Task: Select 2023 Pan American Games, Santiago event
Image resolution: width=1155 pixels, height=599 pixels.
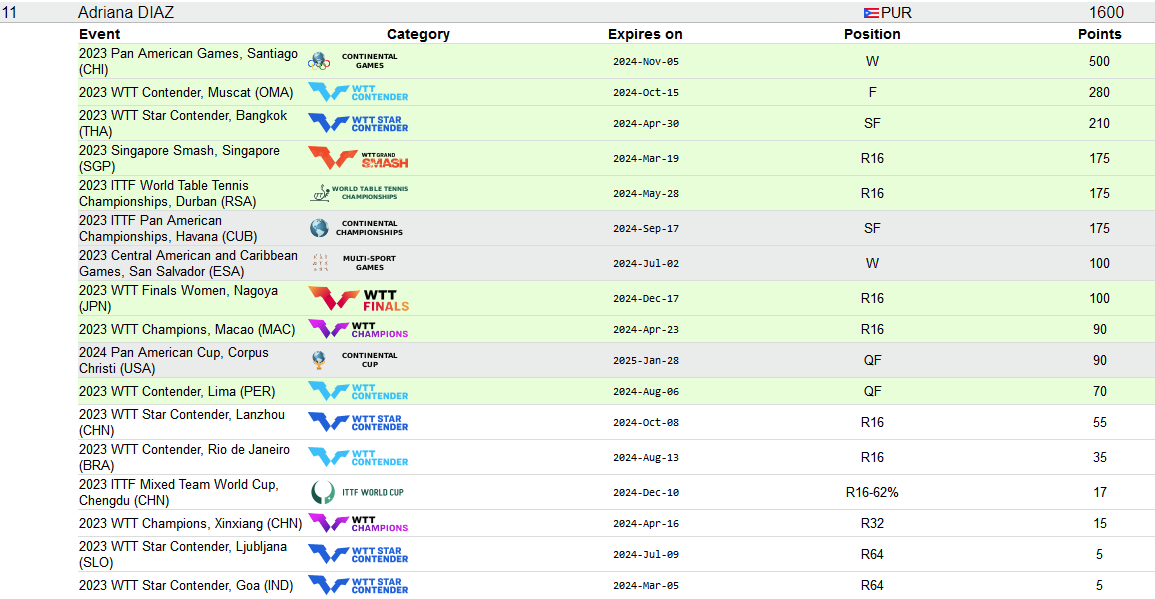Action: (x=189, y=61)
